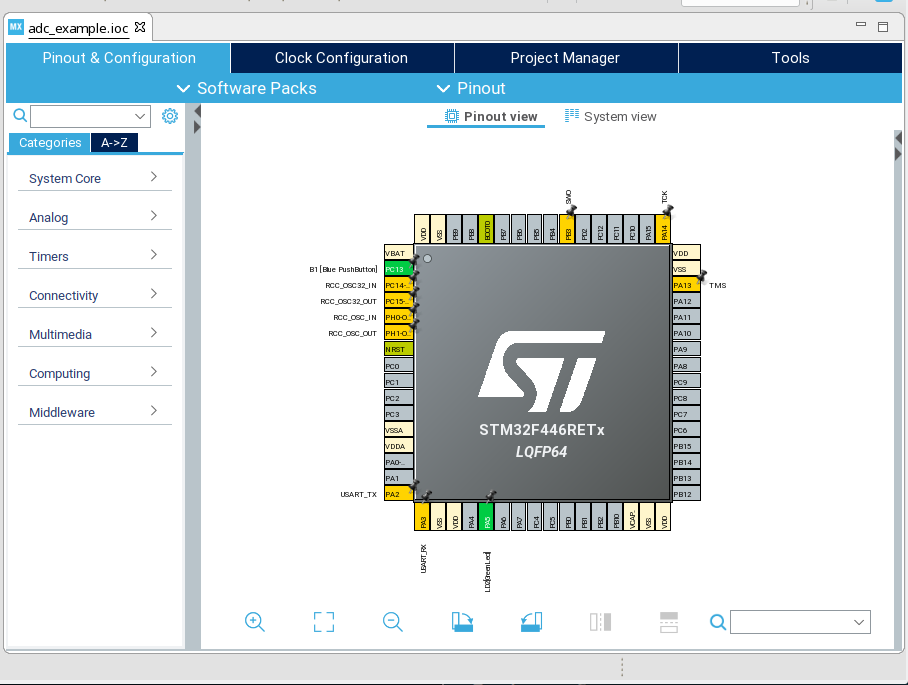The height and width of the screenshot is (685, 908).
Task: Expand the Connectivity category
Action: (x=95, y=295)
